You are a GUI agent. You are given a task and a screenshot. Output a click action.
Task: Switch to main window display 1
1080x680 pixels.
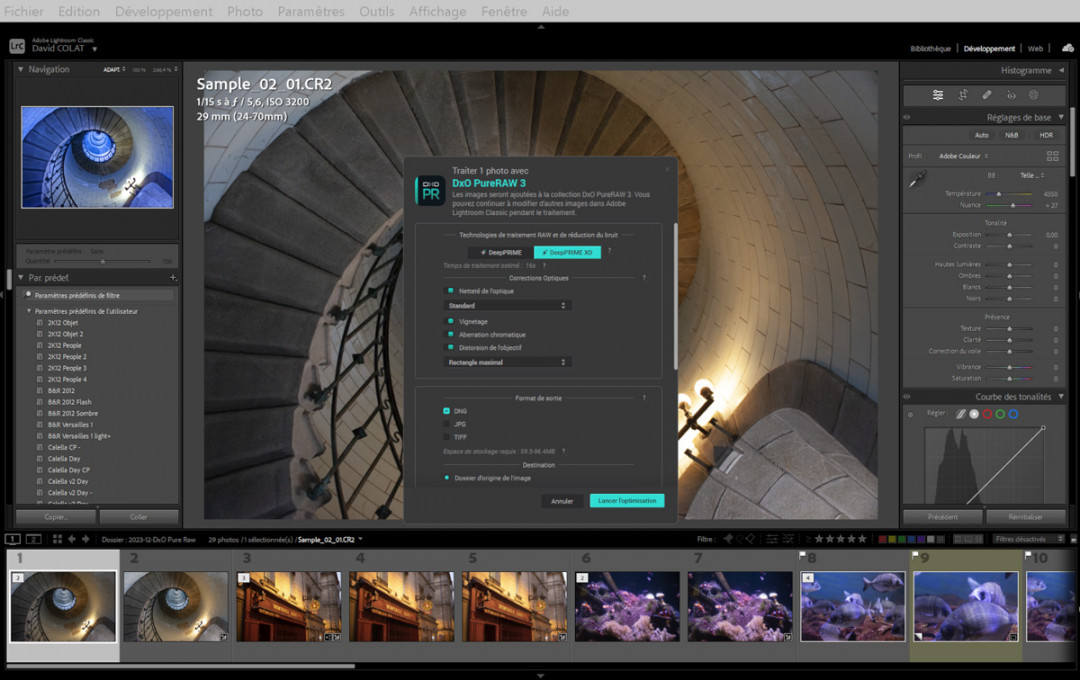pyautogui.click(x=13, y=539)
